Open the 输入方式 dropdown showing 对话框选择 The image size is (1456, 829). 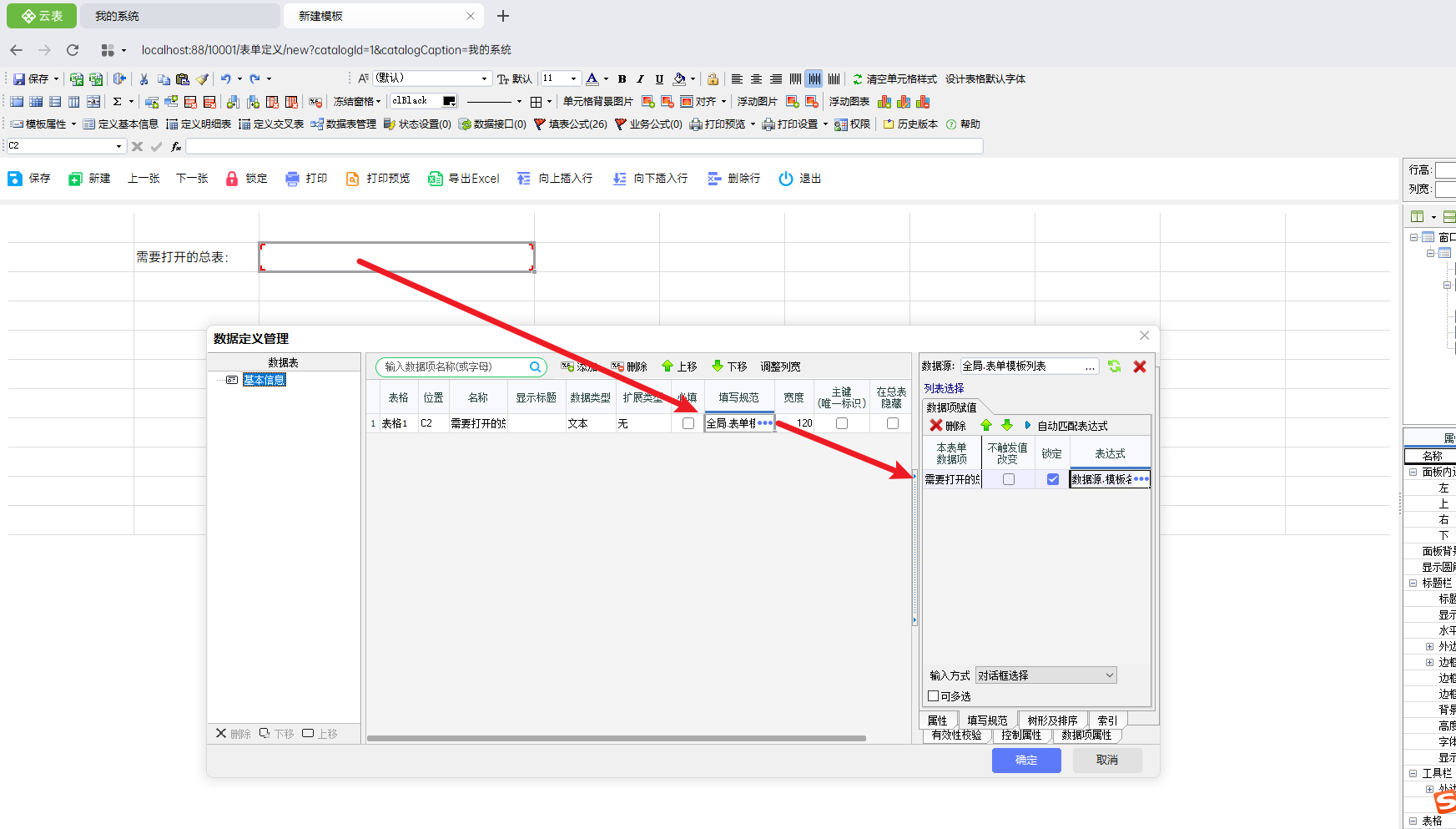[x=1046, y=675]
